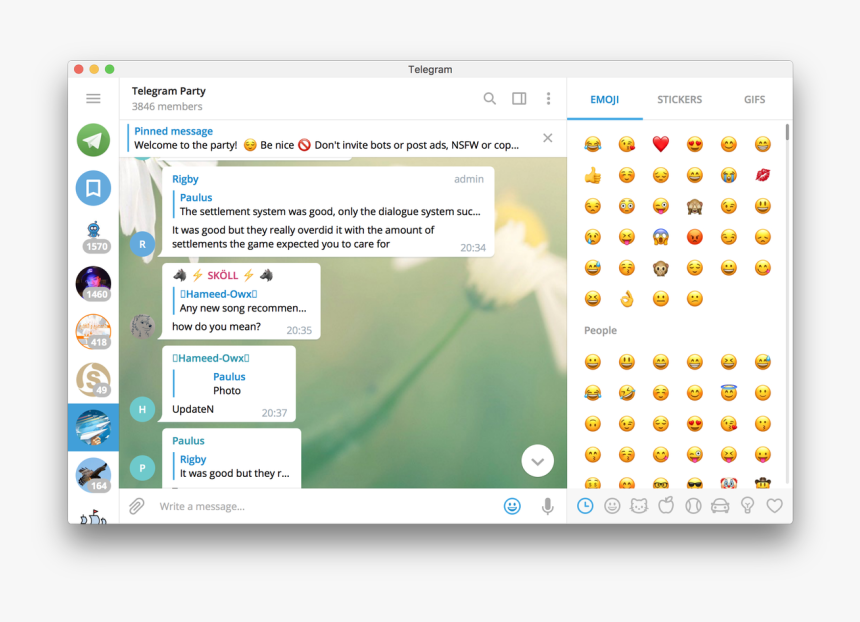
Task: Insert the angry red face emoji
Action: (695, 237)
